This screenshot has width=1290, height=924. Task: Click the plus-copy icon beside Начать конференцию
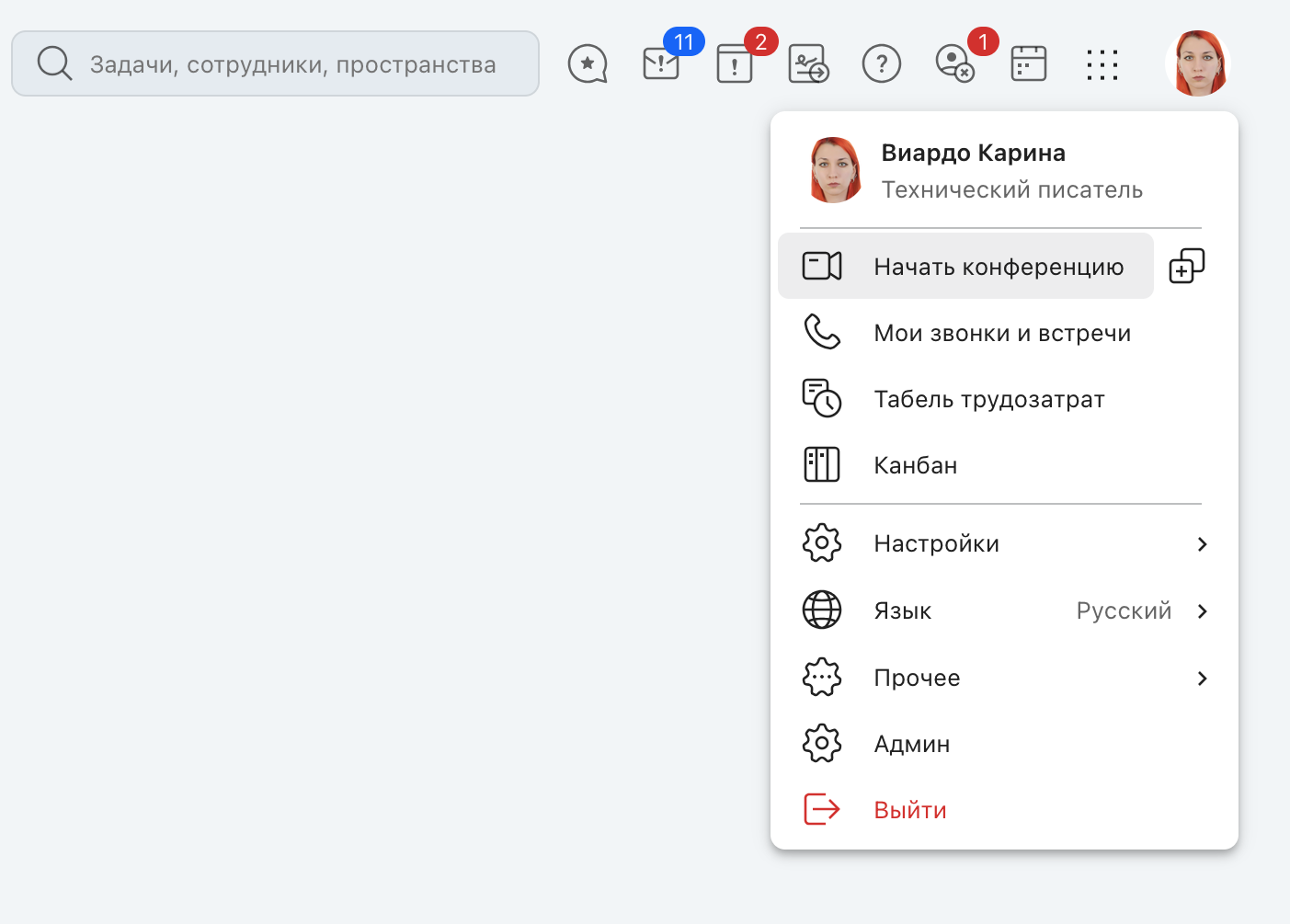pos(1186,266)
